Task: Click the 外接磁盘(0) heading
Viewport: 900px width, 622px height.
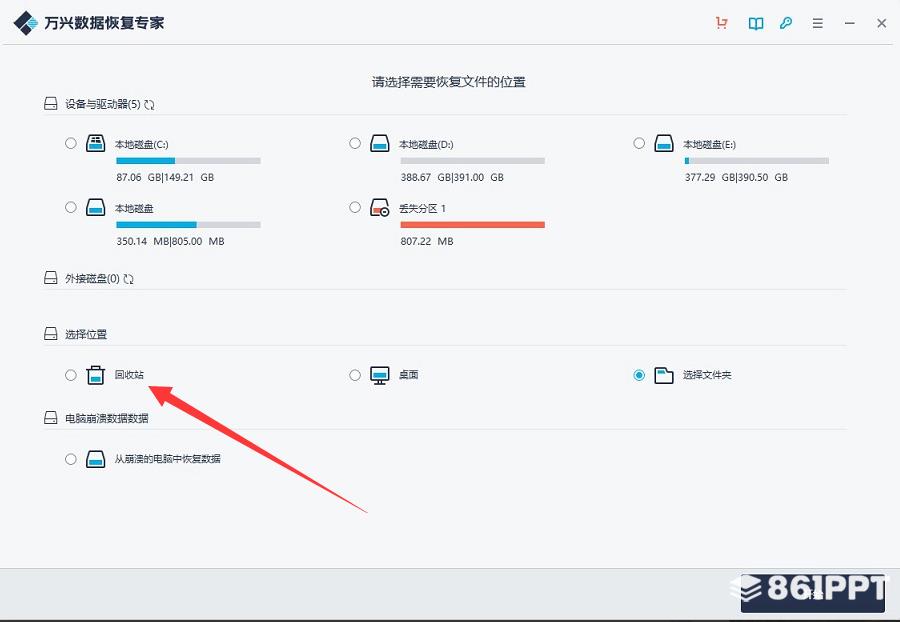Action: pos(92,278)
